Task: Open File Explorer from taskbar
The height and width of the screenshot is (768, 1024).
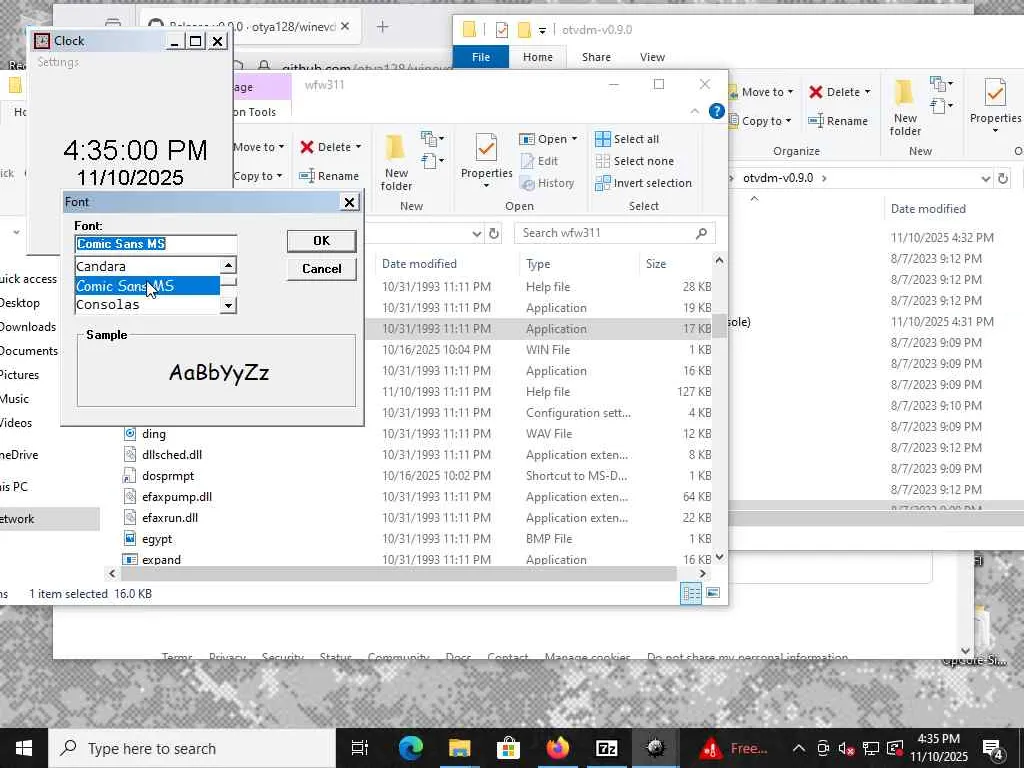Action: pyautogui.click(x=460, y=748)
